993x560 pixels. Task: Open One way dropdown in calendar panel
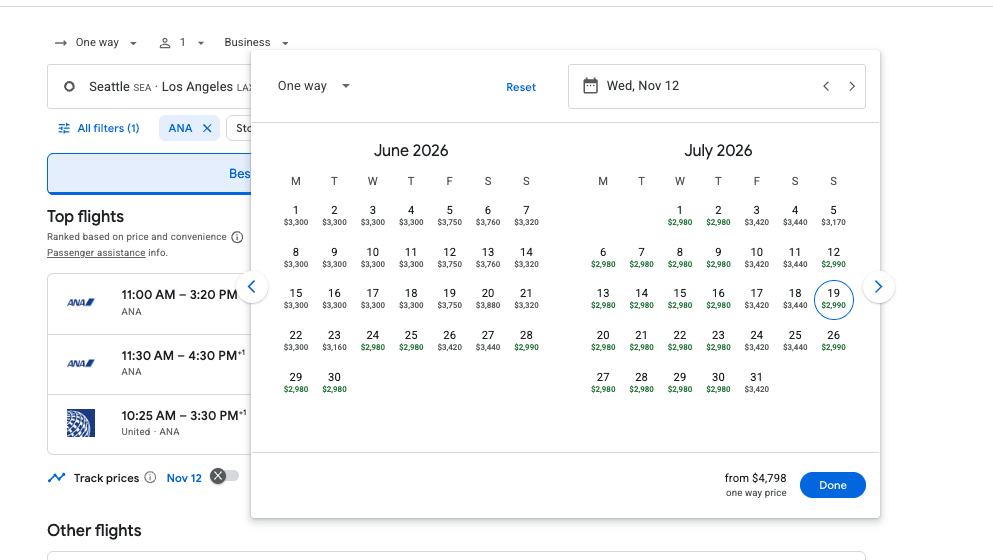pos(314,86)
